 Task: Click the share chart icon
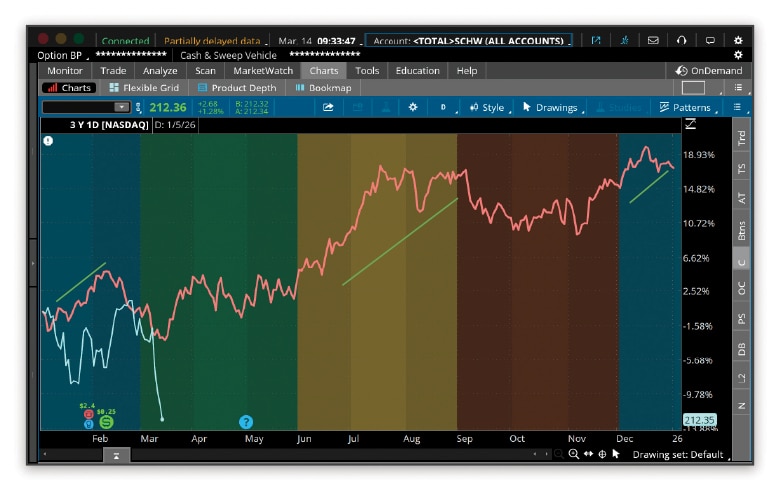(328, 107)
